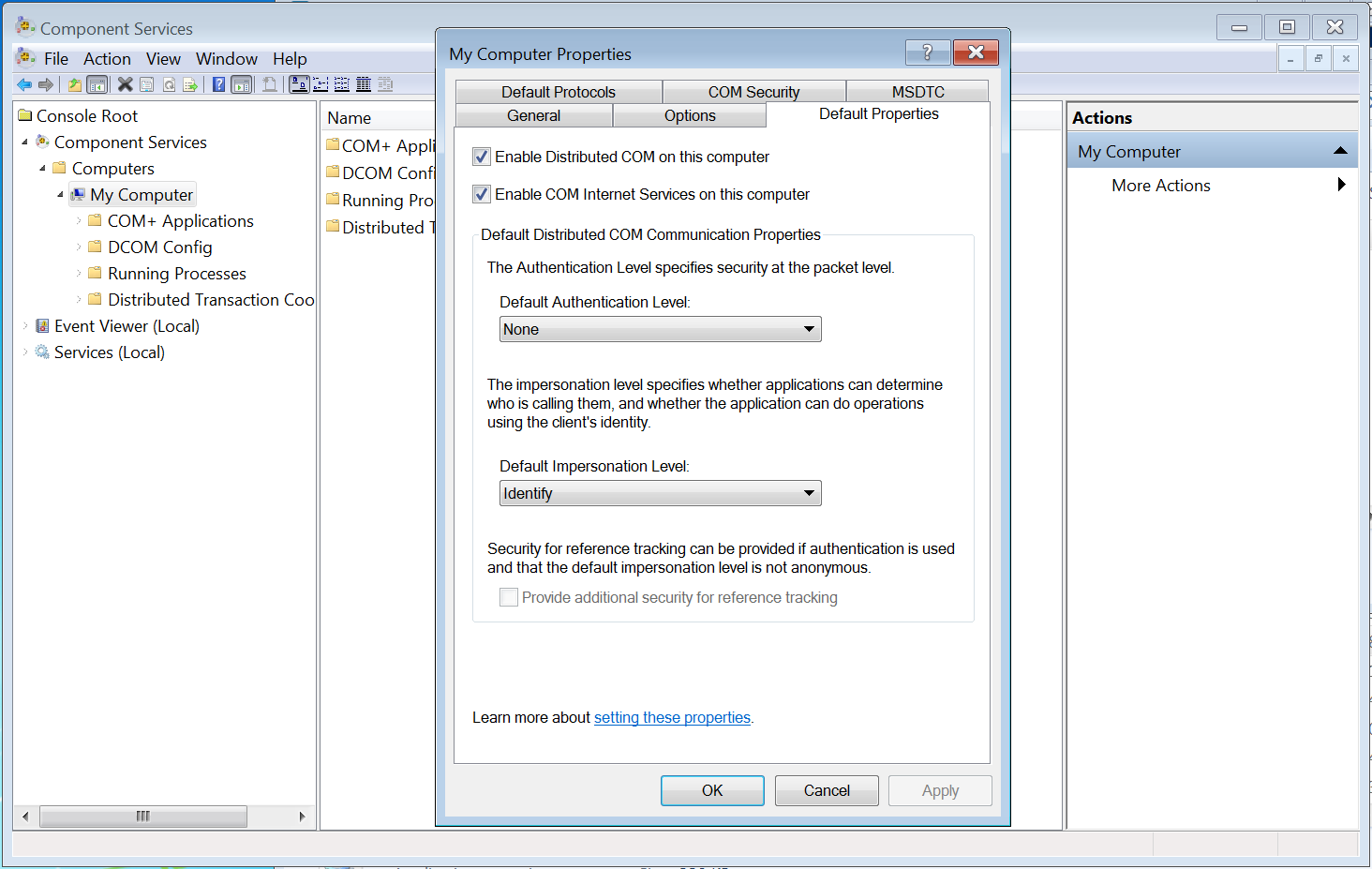Click the Refresh toolbar icon
The image size is (1372, 869).
point(170,84)
